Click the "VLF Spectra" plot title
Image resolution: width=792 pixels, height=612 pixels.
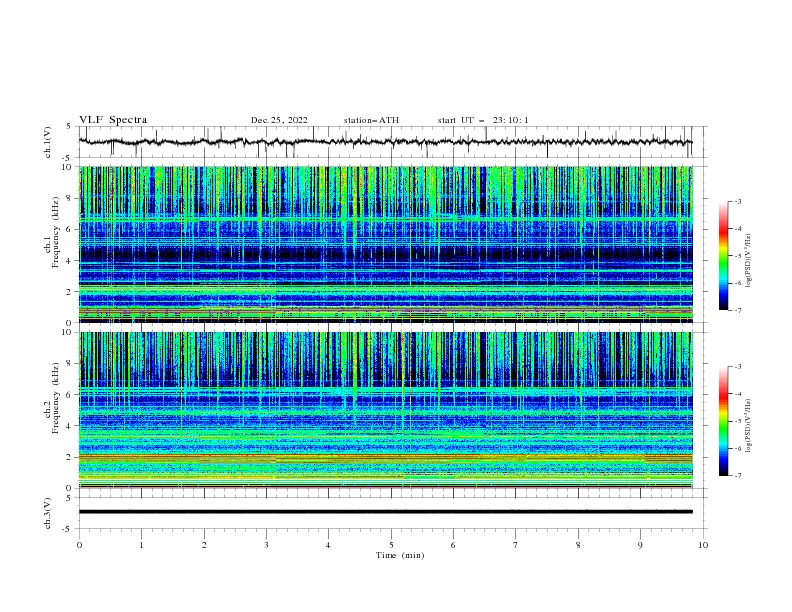[x=113, y=120]
